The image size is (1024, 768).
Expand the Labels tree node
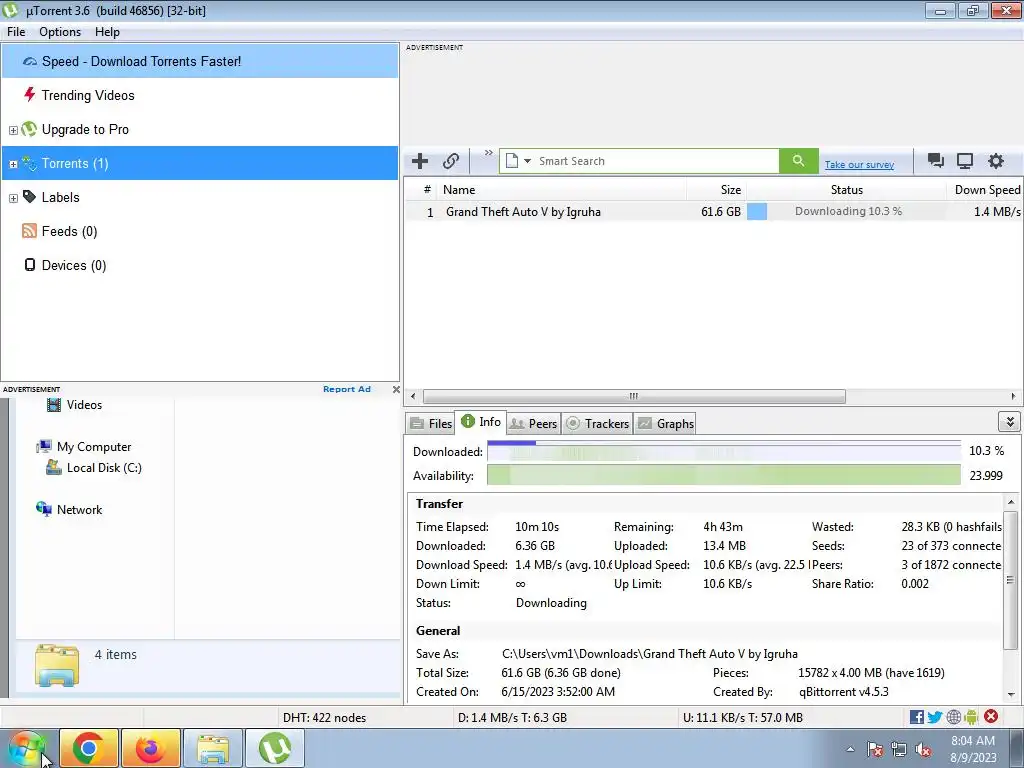point(13,198)
